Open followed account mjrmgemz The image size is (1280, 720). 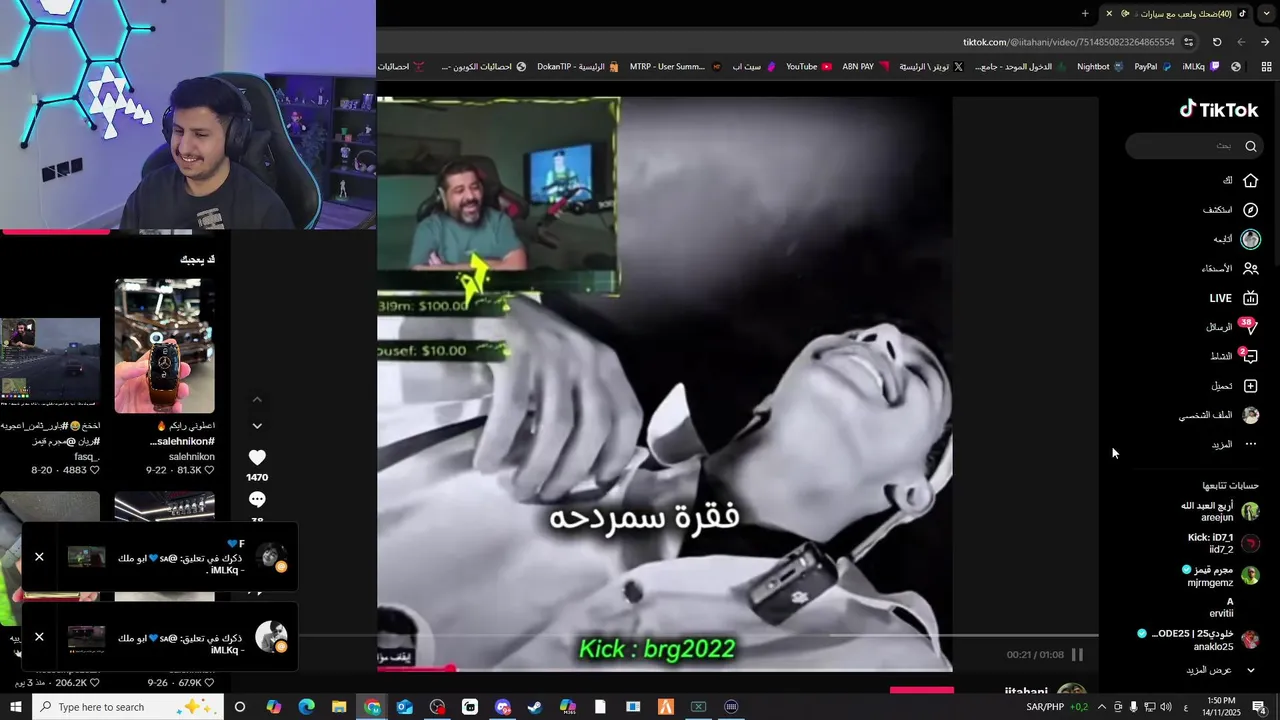1220,575
